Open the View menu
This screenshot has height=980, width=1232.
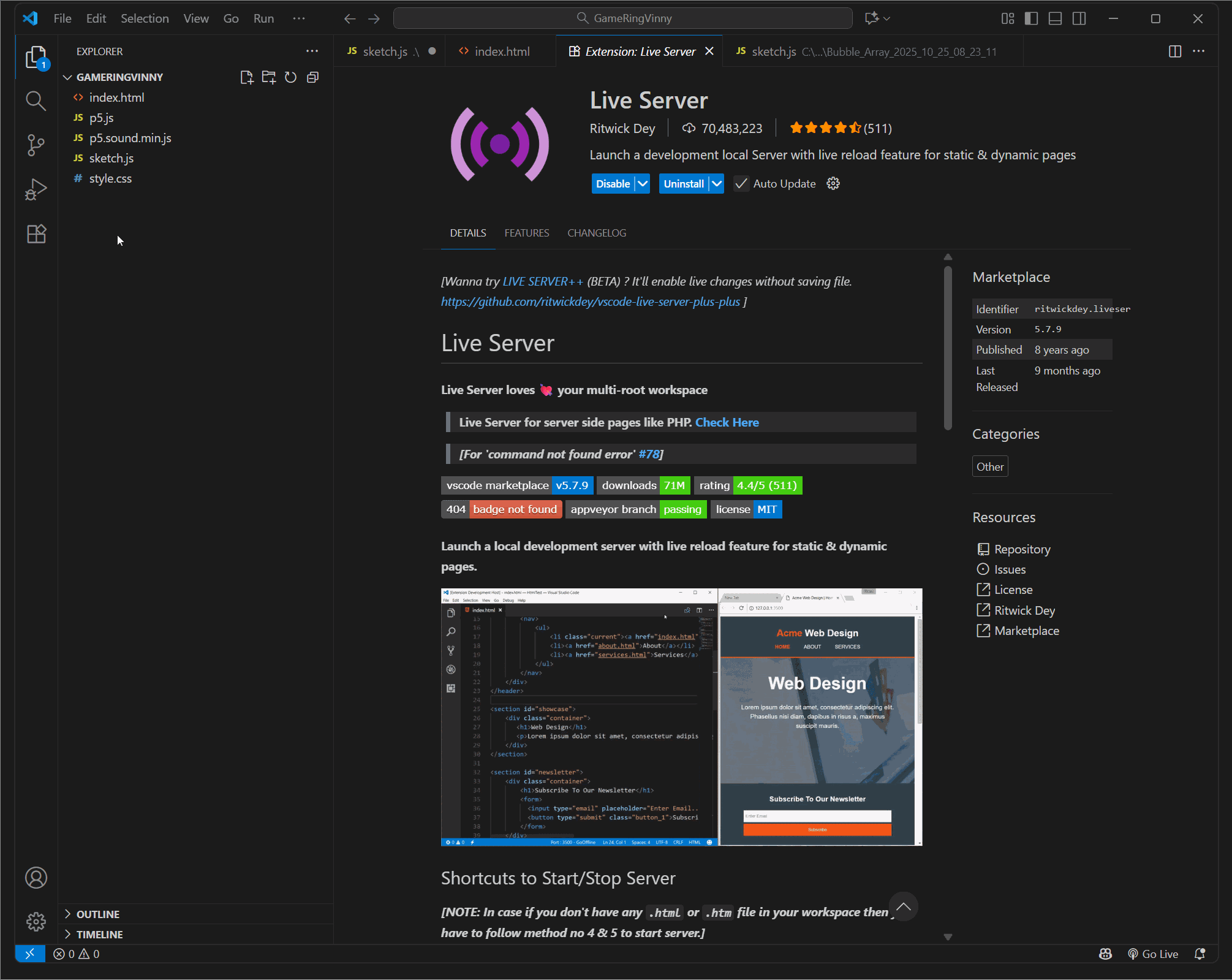coord(195,18)
